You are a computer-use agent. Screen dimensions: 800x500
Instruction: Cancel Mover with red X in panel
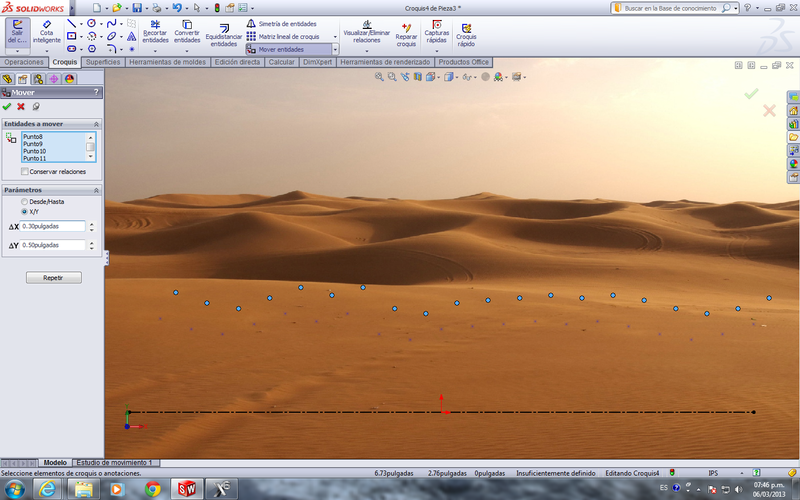click(21, 106)
